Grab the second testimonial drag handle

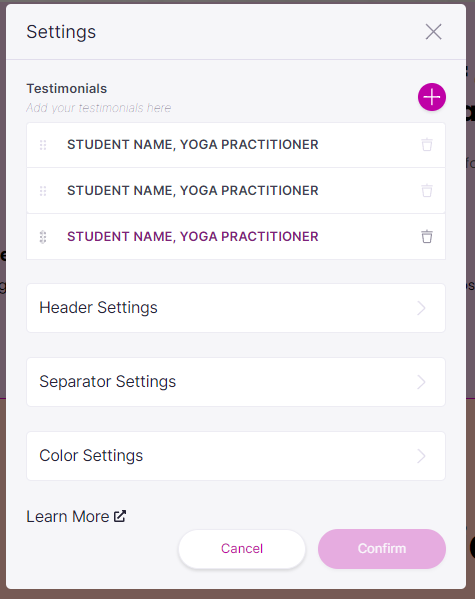click(43, 191)
